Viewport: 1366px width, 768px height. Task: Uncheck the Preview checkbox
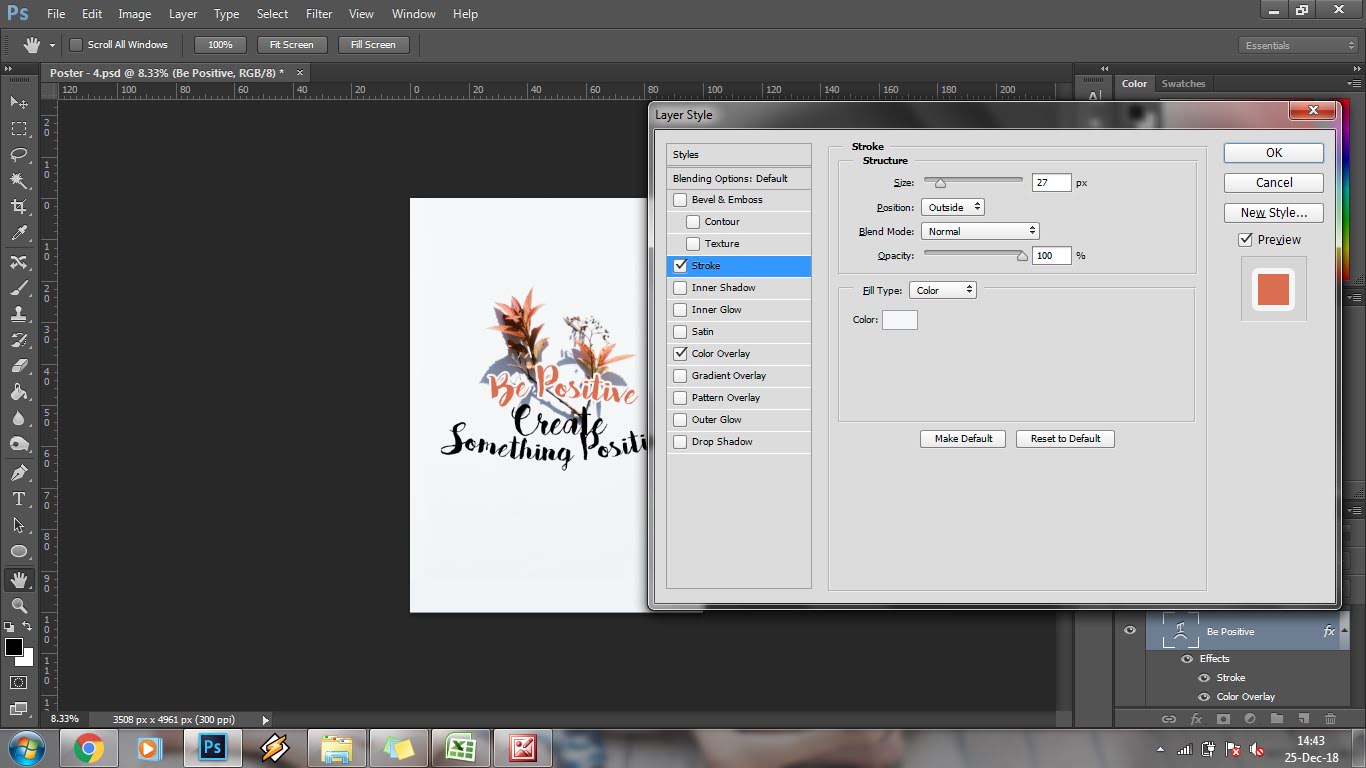pyautogui.click(x=1245, y=240)
